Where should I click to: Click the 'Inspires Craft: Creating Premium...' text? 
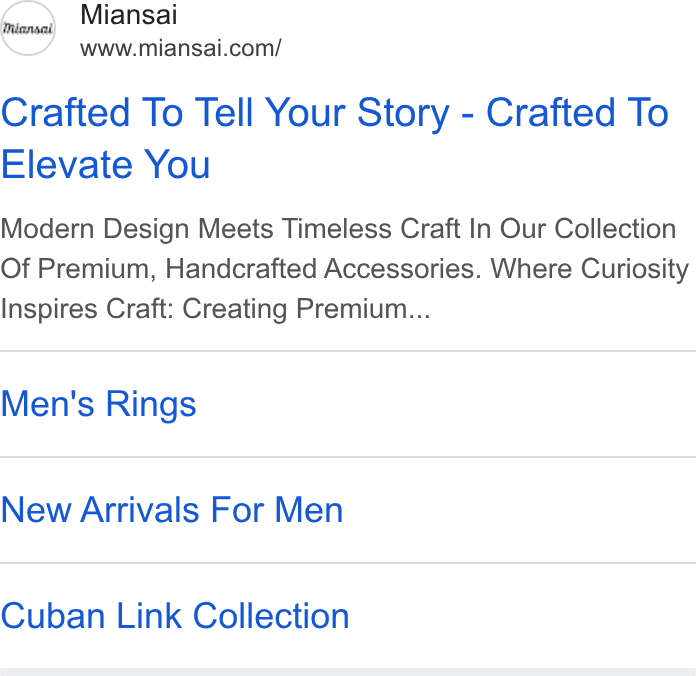coord(215,308)
